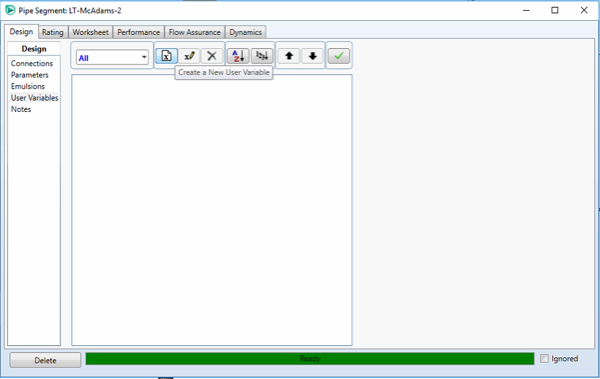
Task: Create a new user variable
Action: point(166,56)
